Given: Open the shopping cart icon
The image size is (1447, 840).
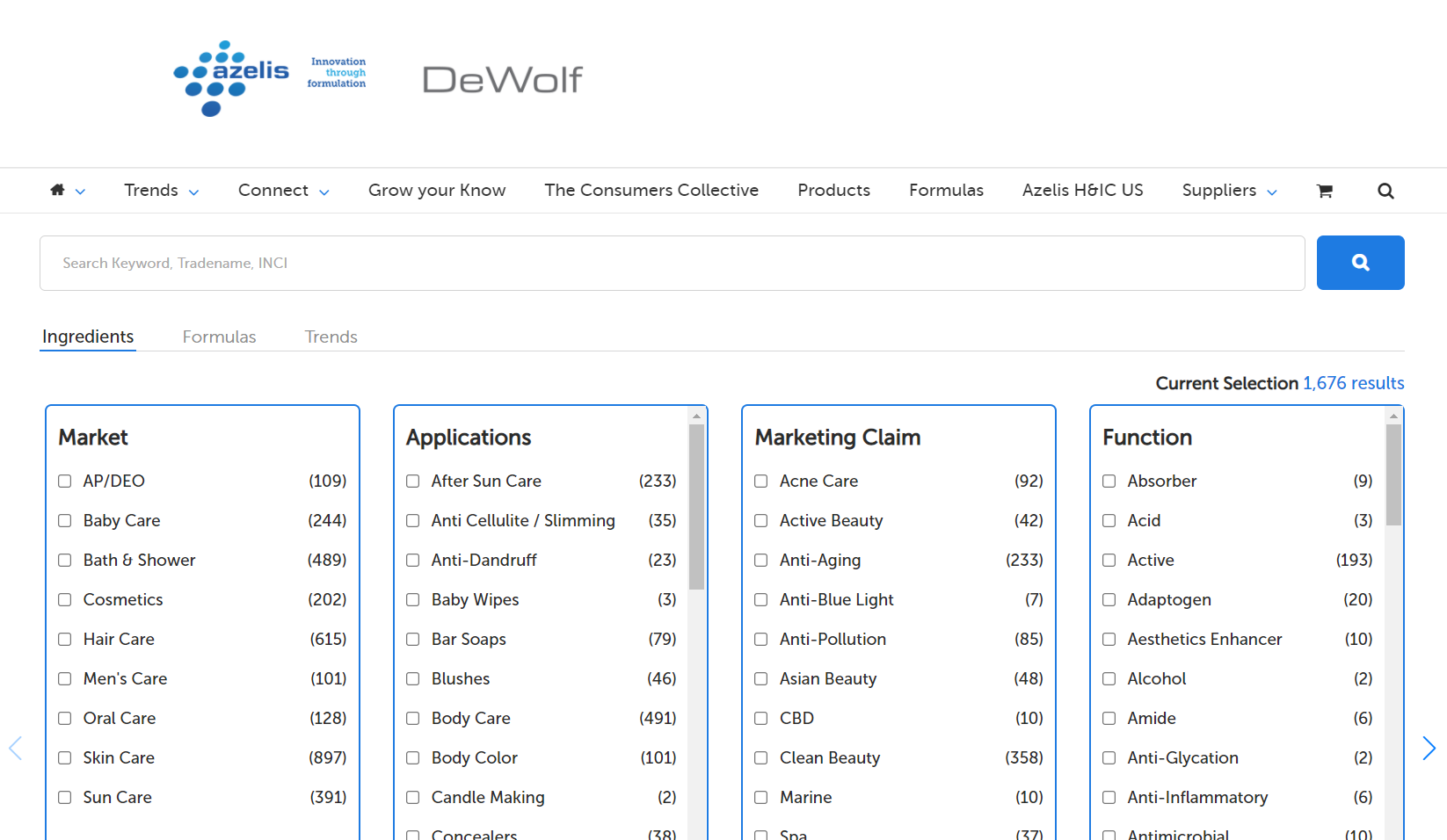Looking at the screenshot, I should [1324, 191].
